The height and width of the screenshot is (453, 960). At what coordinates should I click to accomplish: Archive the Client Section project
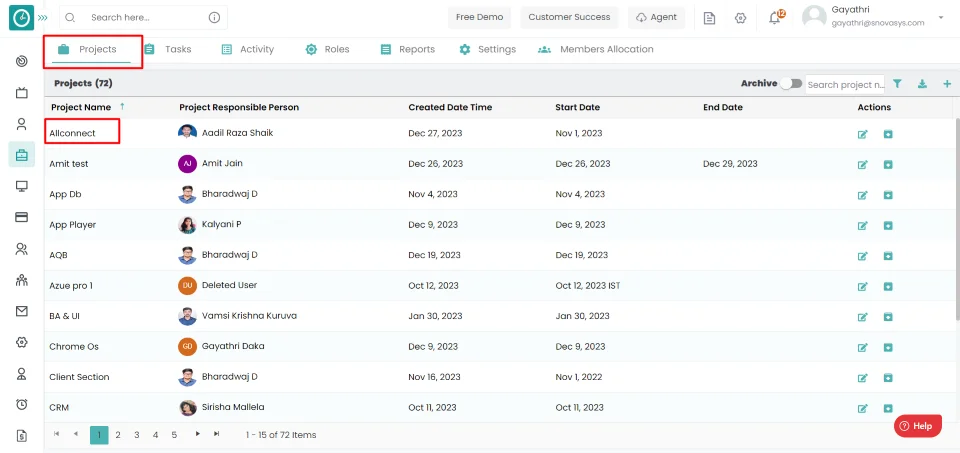888,378
